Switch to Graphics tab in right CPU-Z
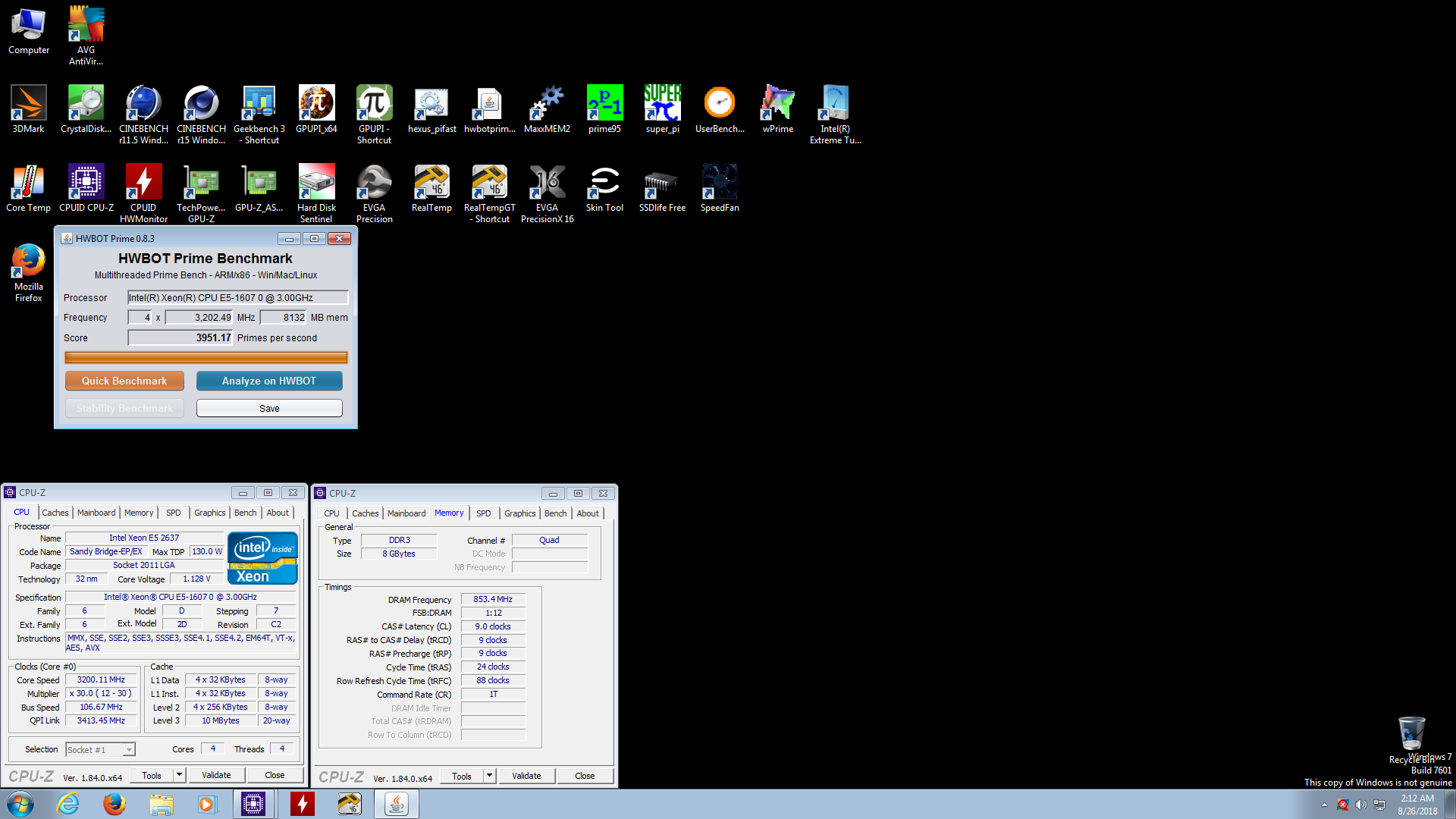 [x=519, y=513]
